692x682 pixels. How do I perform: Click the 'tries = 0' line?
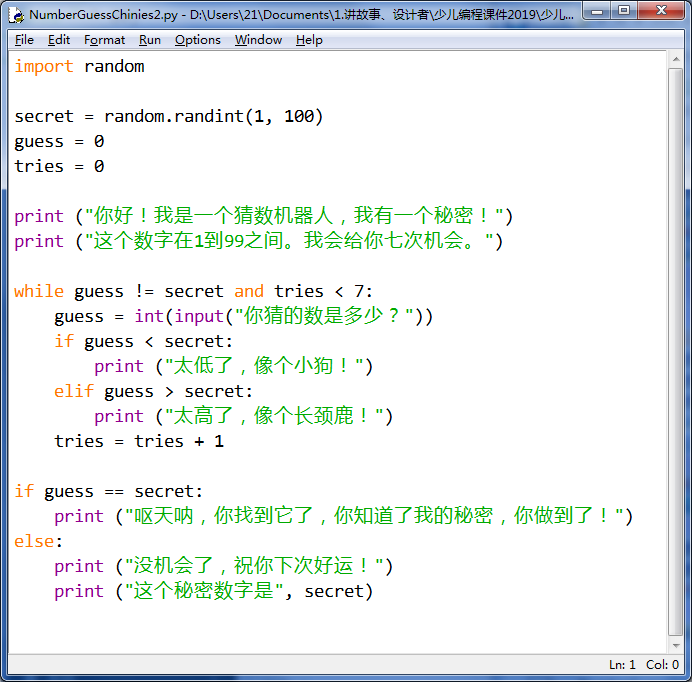[x=59, y=167]
